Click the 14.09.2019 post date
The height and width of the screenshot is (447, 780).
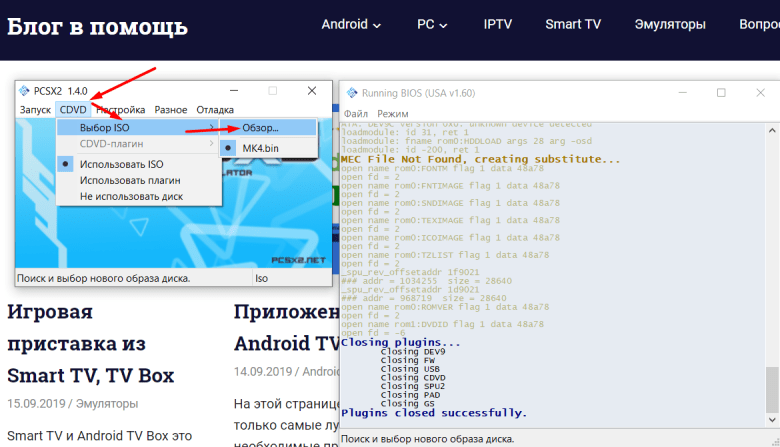[263, 371]
